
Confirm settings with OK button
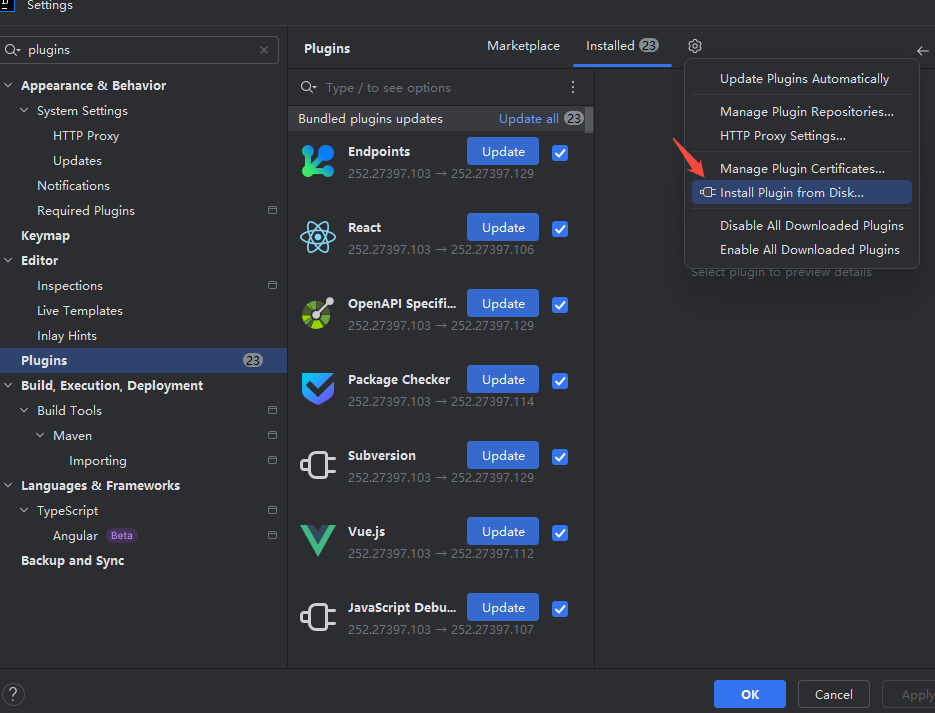[x=750, y=695]
